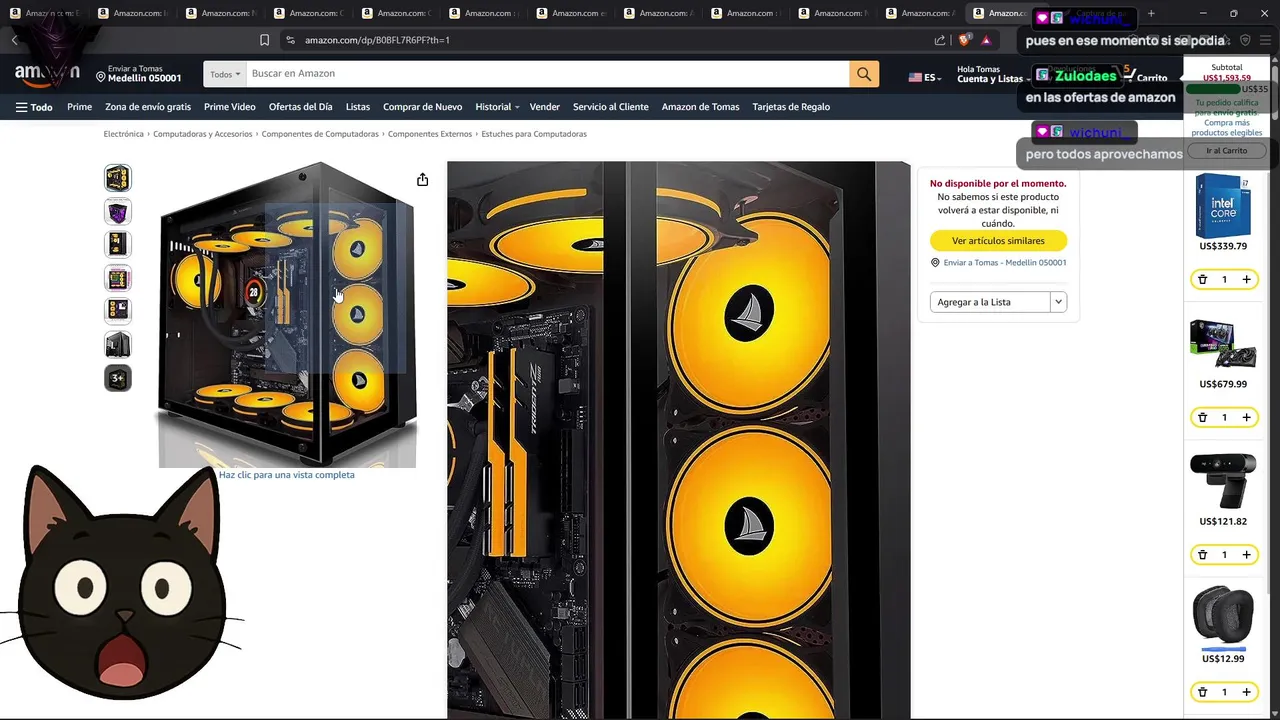
Task: Click the Amazon logo
Action: click(x=47, y=74)
